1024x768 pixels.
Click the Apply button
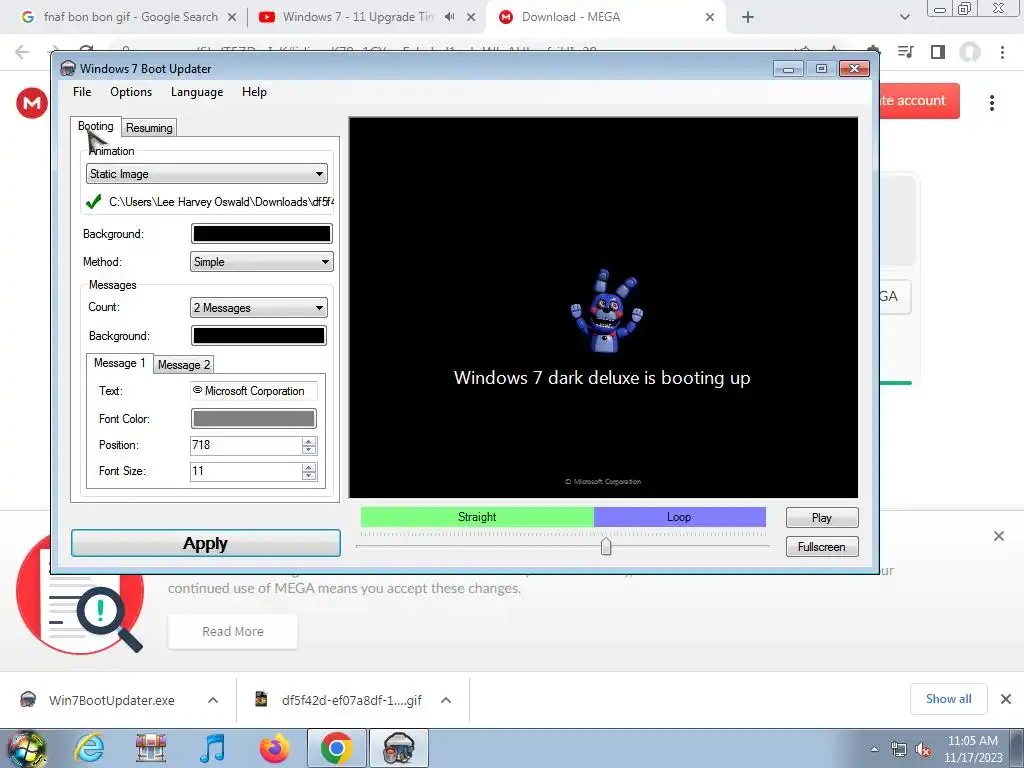coord(206,543)
